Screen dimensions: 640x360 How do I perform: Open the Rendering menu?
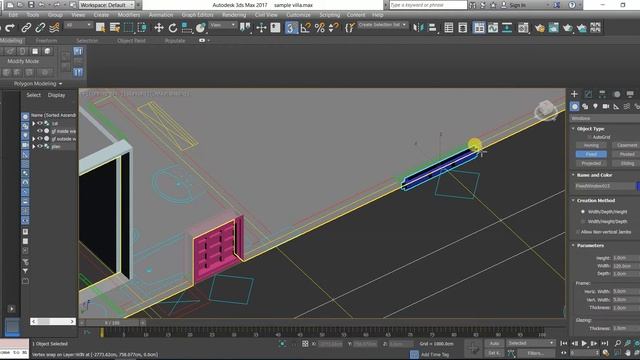point(234,15)
